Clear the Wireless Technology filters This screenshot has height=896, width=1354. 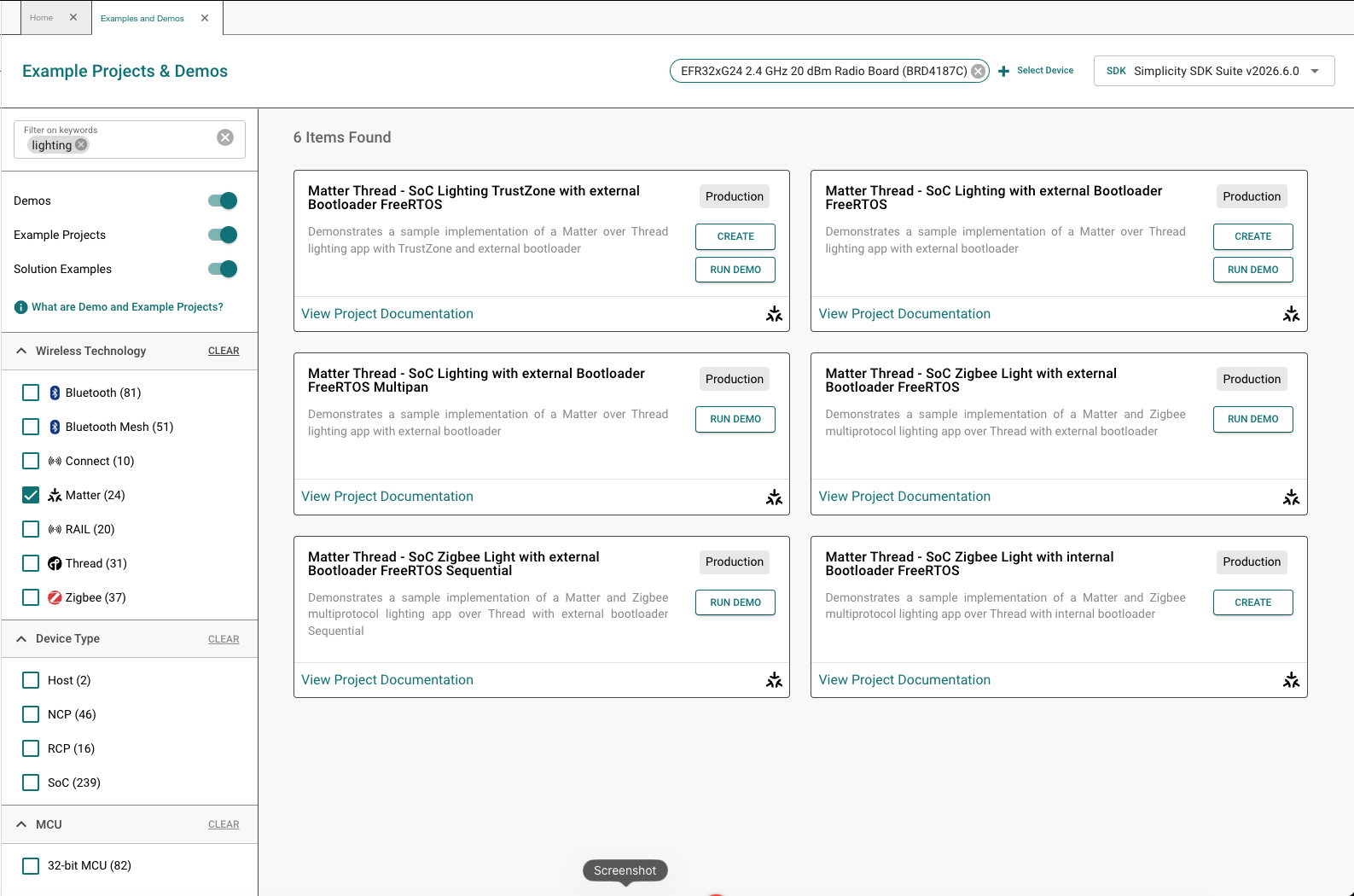224,351
